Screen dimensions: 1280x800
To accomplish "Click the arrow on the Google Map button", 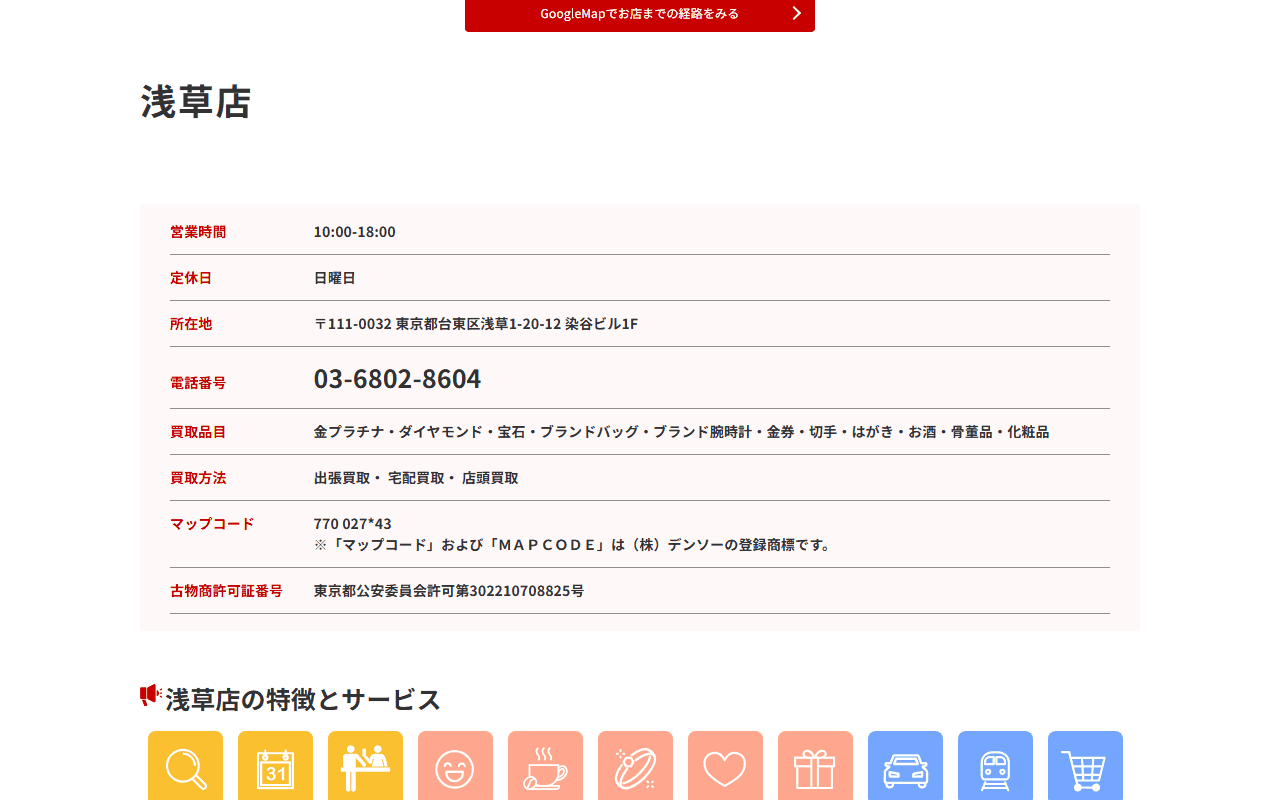I will (x=796, y=13).
